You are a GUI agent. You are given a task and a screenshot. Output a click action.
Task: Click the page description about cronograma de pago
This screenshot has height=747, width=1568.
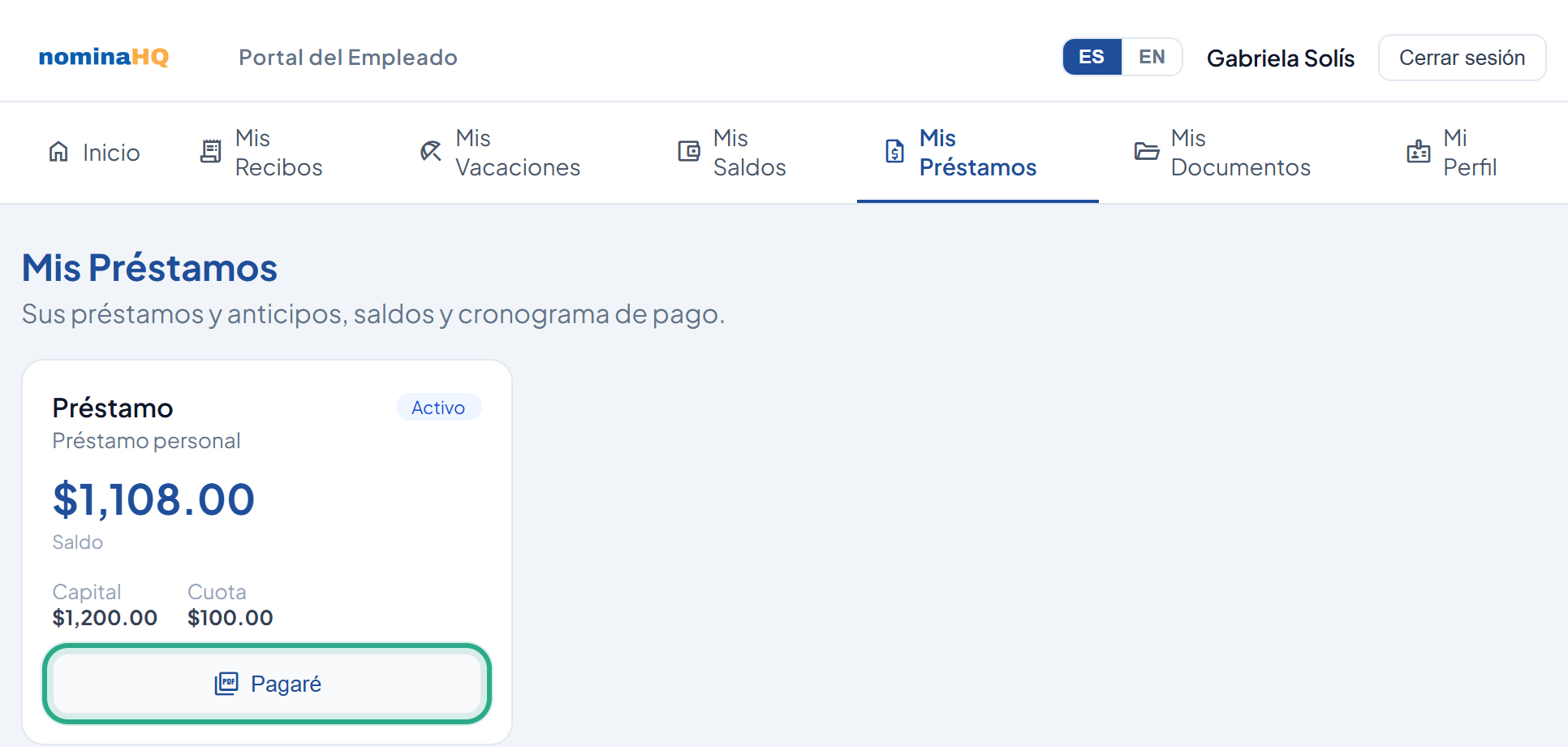[373, 314]
